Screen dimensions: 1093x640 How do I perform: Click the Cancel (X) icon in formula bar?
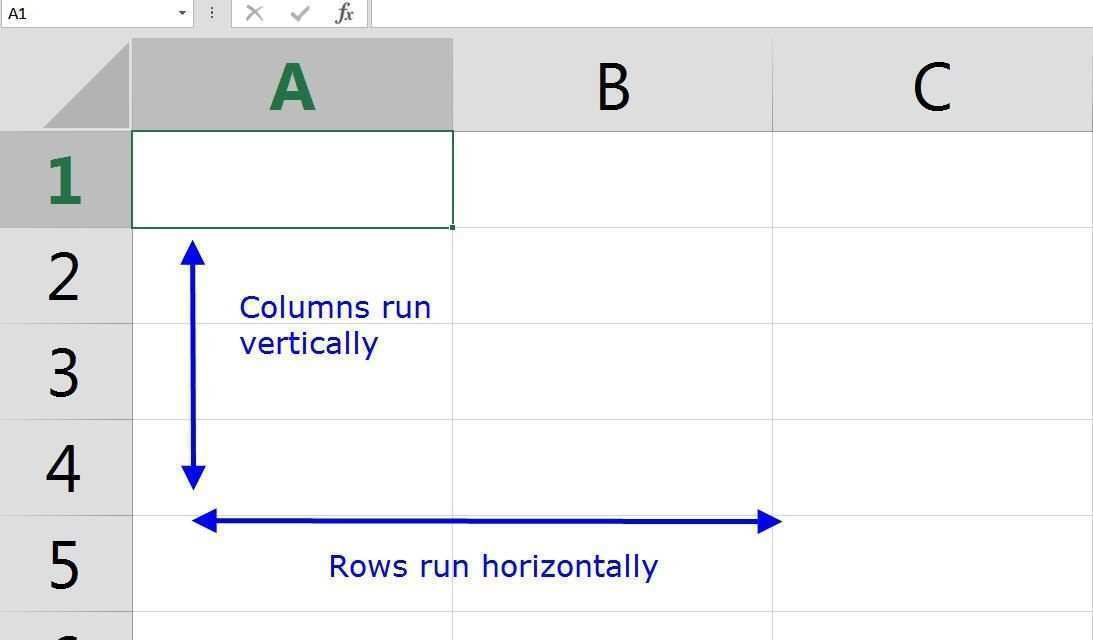pyautogui.click(x=254, y=13)
